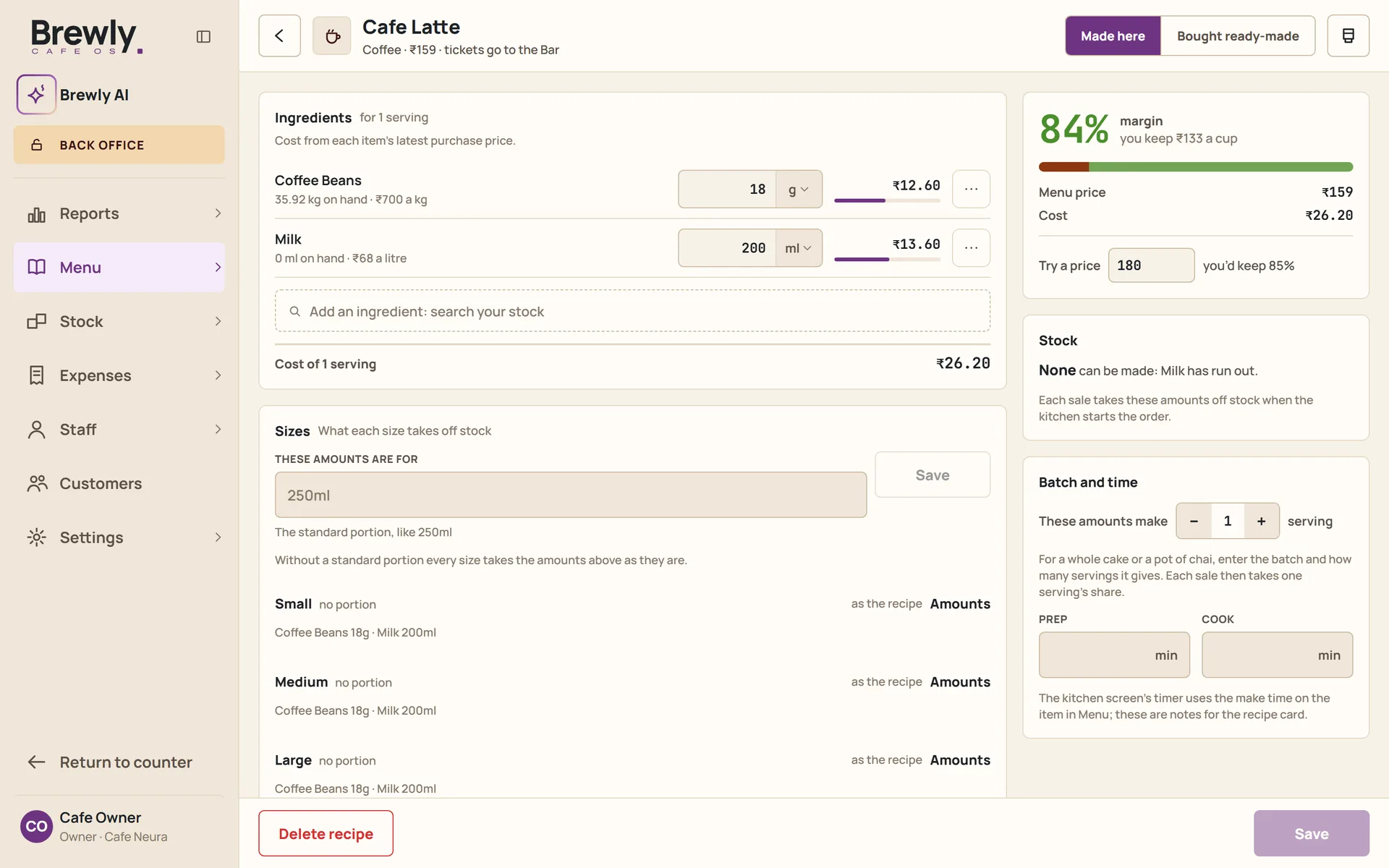Edit Amounts for the Medium size

(x=960, y=682)
